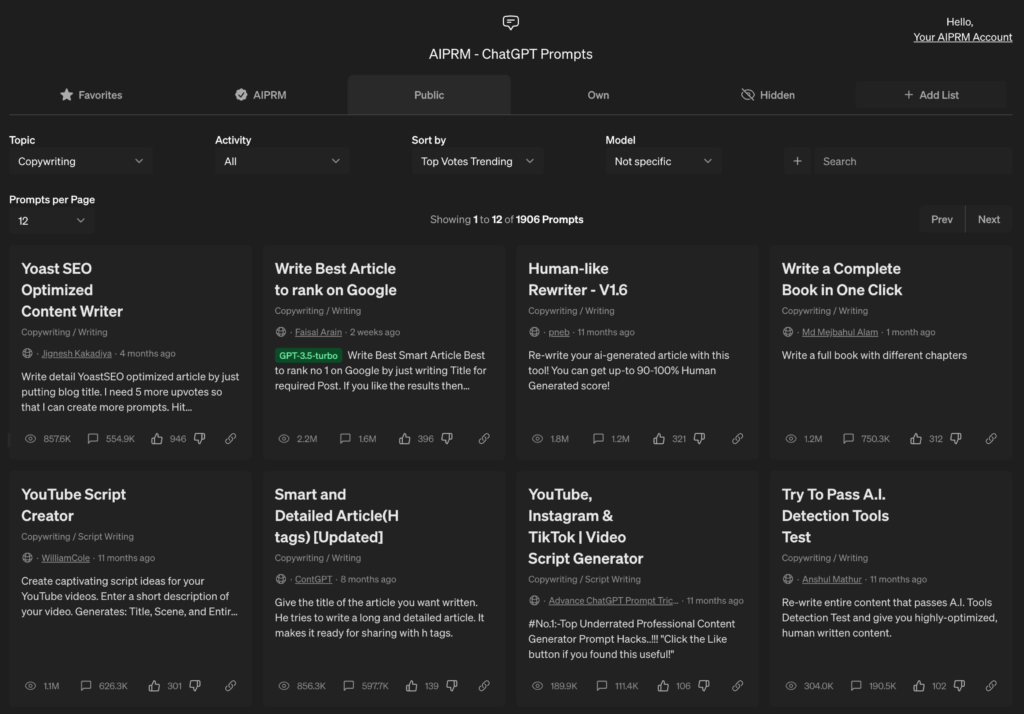The image size is (1024, 714).
Task: Click the Add List tab
Action: [931, 95]
